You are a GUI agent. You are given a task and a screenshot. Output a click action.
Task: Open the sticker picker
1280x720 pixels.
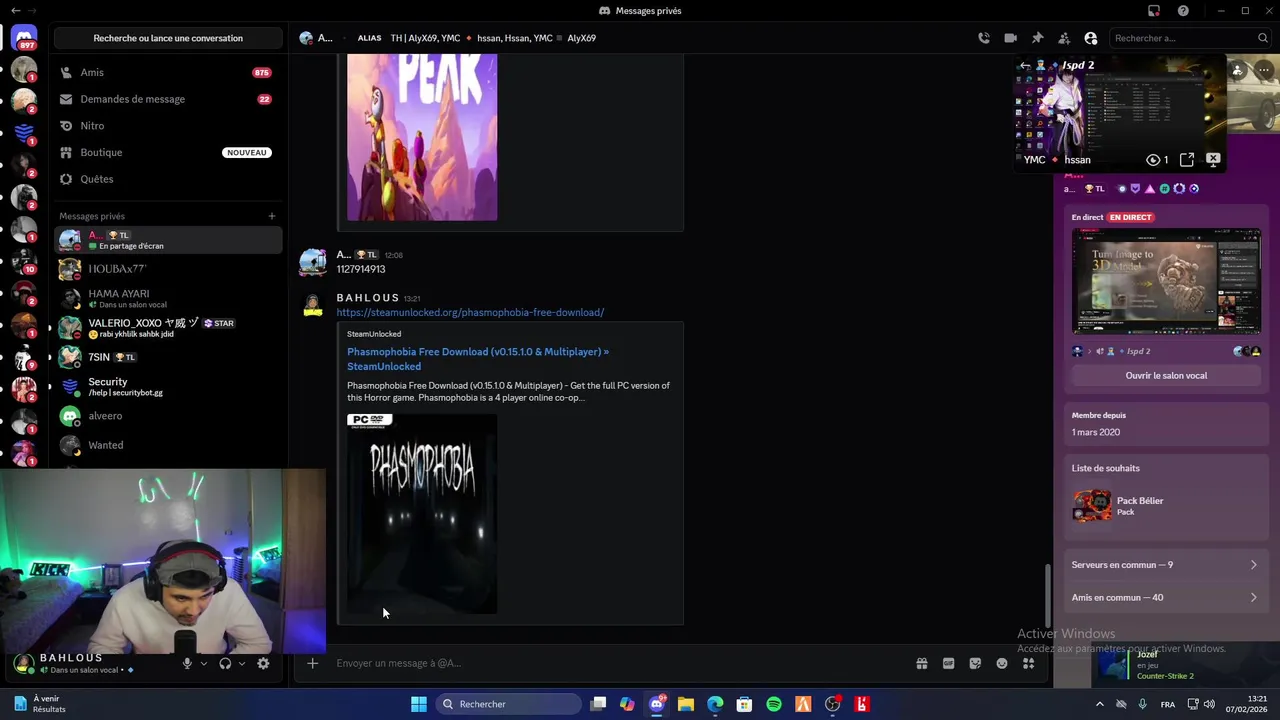[975, 663]
